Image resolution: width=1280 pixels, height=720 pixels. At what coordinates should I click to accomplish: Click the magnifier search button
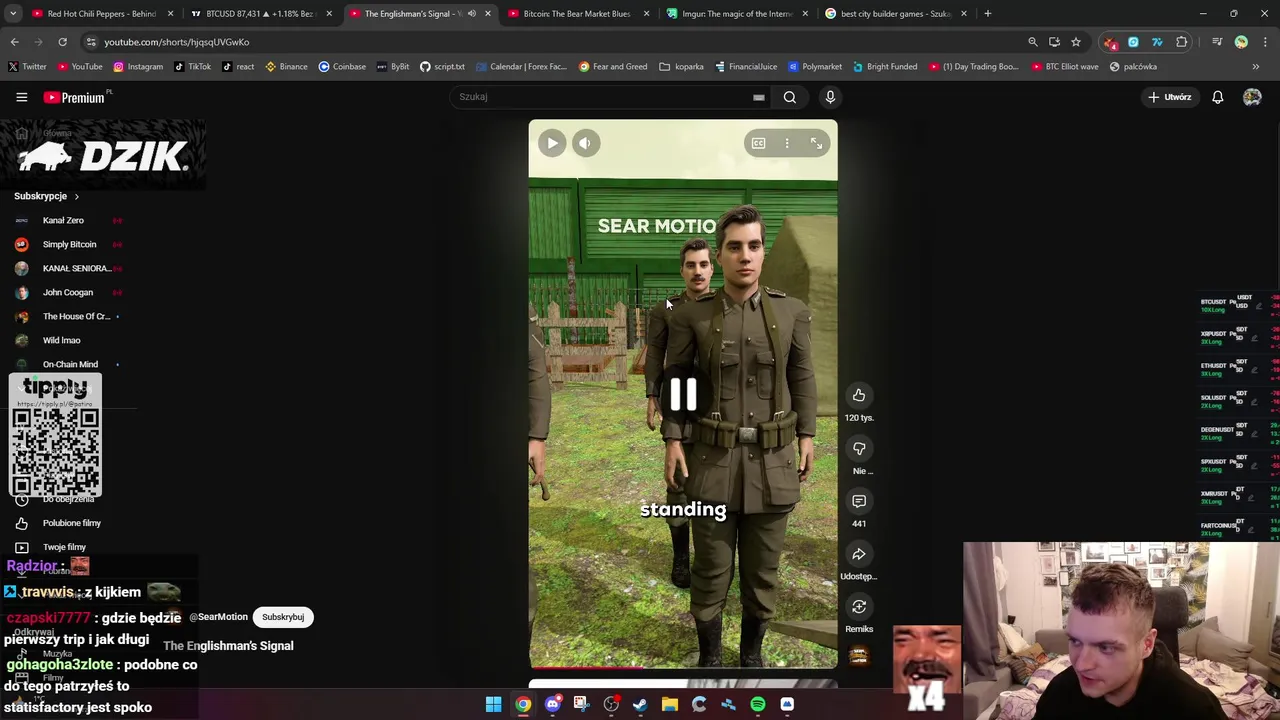[x=790, y=97]
